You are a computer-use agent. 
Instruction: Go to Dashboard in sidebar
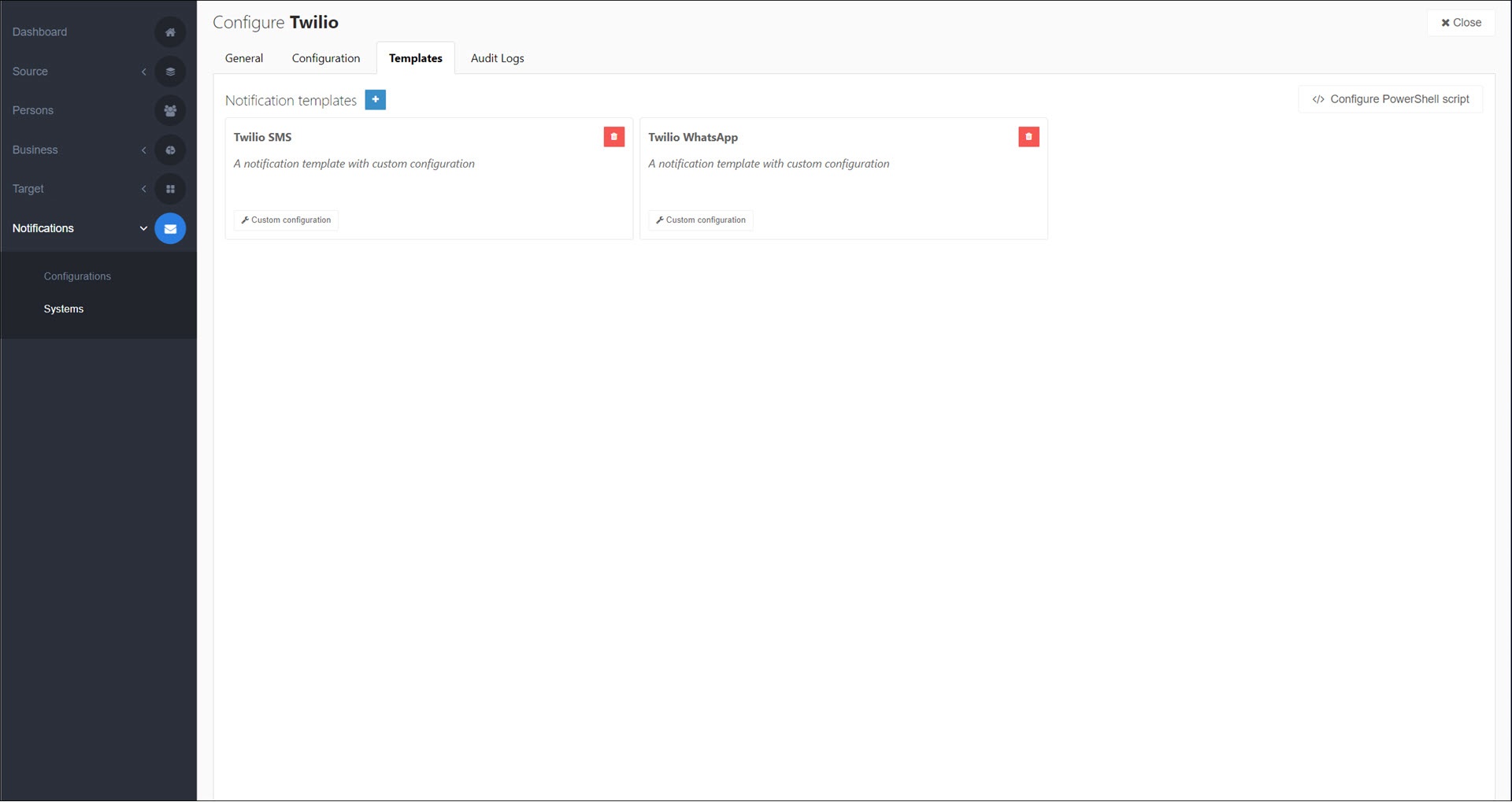pyautogui.click(x=39, y=32)
